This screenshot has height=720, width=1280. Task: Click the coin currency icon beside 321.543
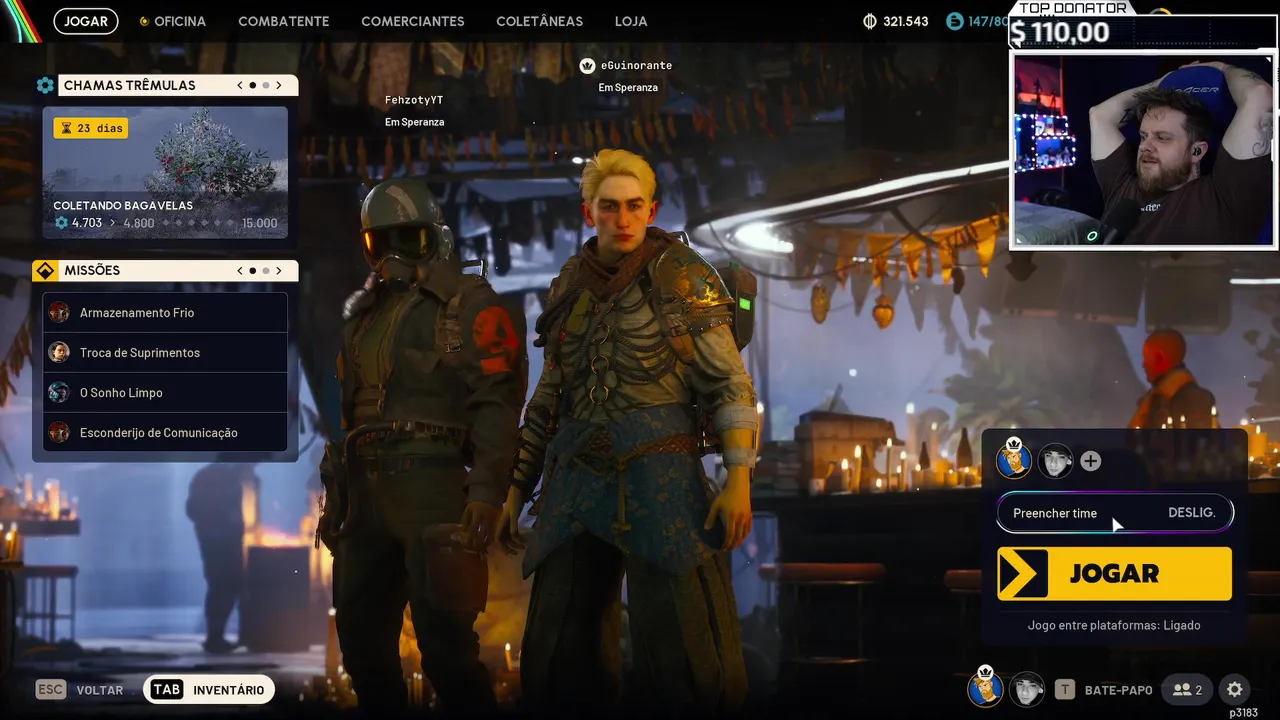(x=870, y=21)
